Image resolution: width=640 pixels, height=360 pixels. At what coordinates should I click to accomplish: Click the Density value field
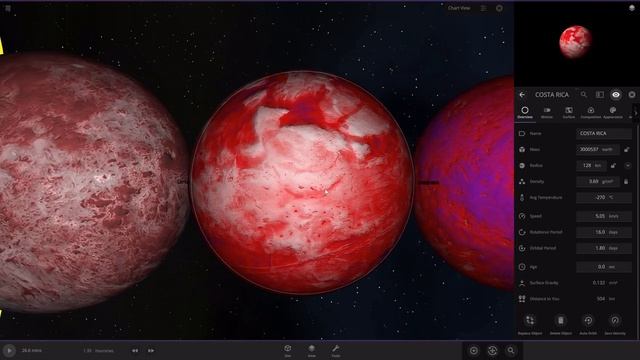point(598,181)
